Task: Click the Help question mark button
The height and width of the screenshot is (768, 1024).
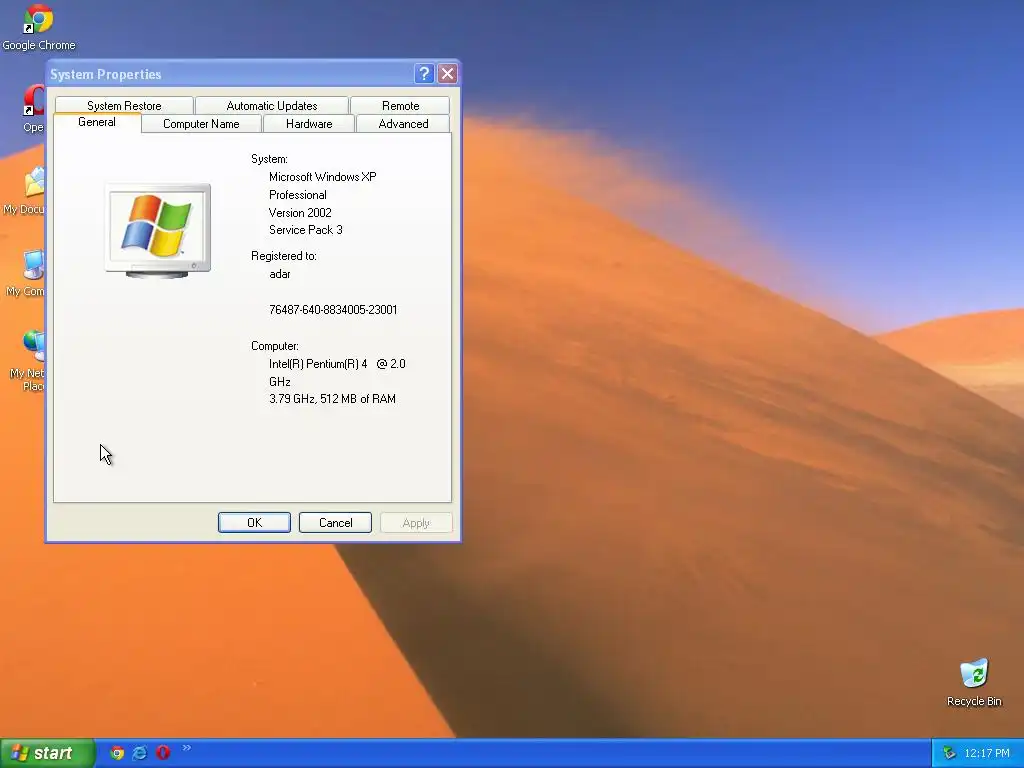Action: 424,74
